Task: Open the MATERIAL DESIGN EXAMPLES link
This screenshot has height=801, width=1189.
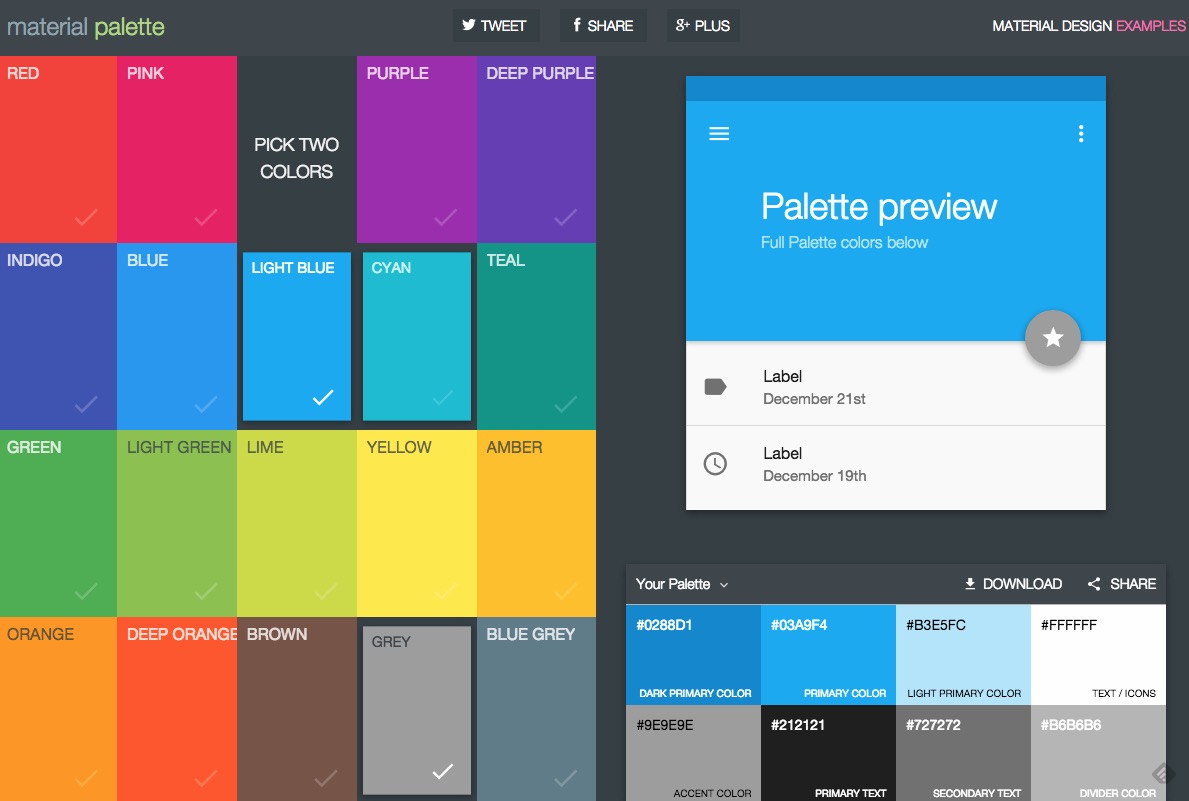Action: coord(1088,25)
